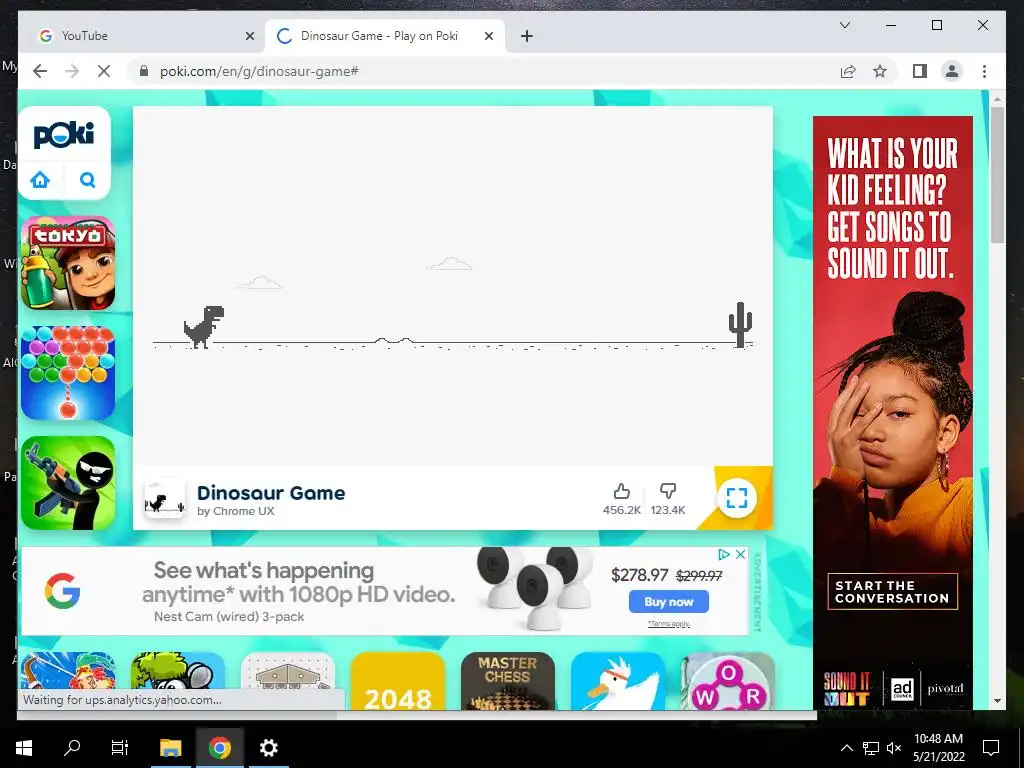The height and width of the screenshot is (768, 1024).
Task: Click the Terms apply link in ad
Action: pyautogui.click(x=669, y=624)
